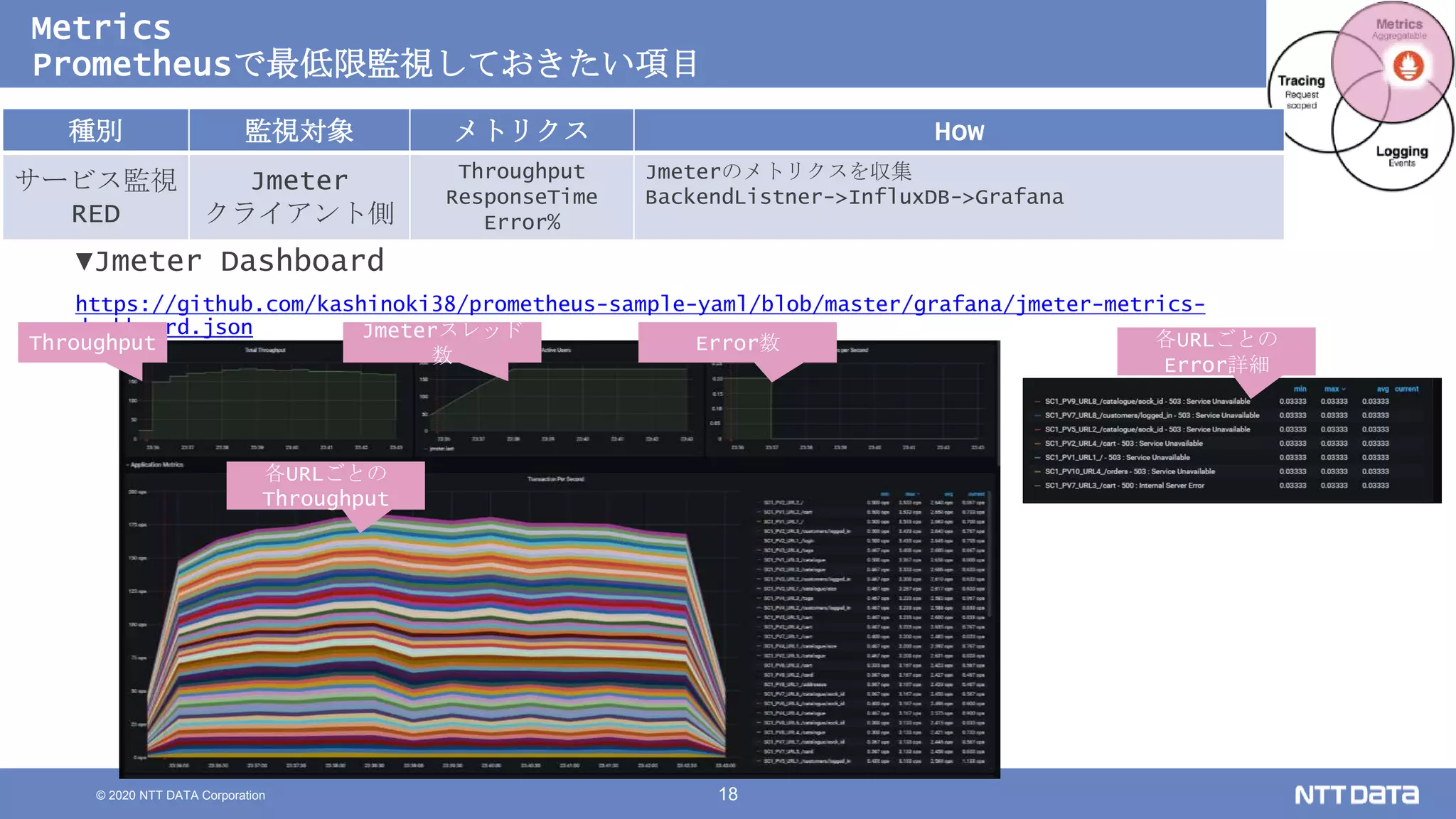Click the Error数 callout label
This screenshot has height=819, width=1456.
coord(737,343)
